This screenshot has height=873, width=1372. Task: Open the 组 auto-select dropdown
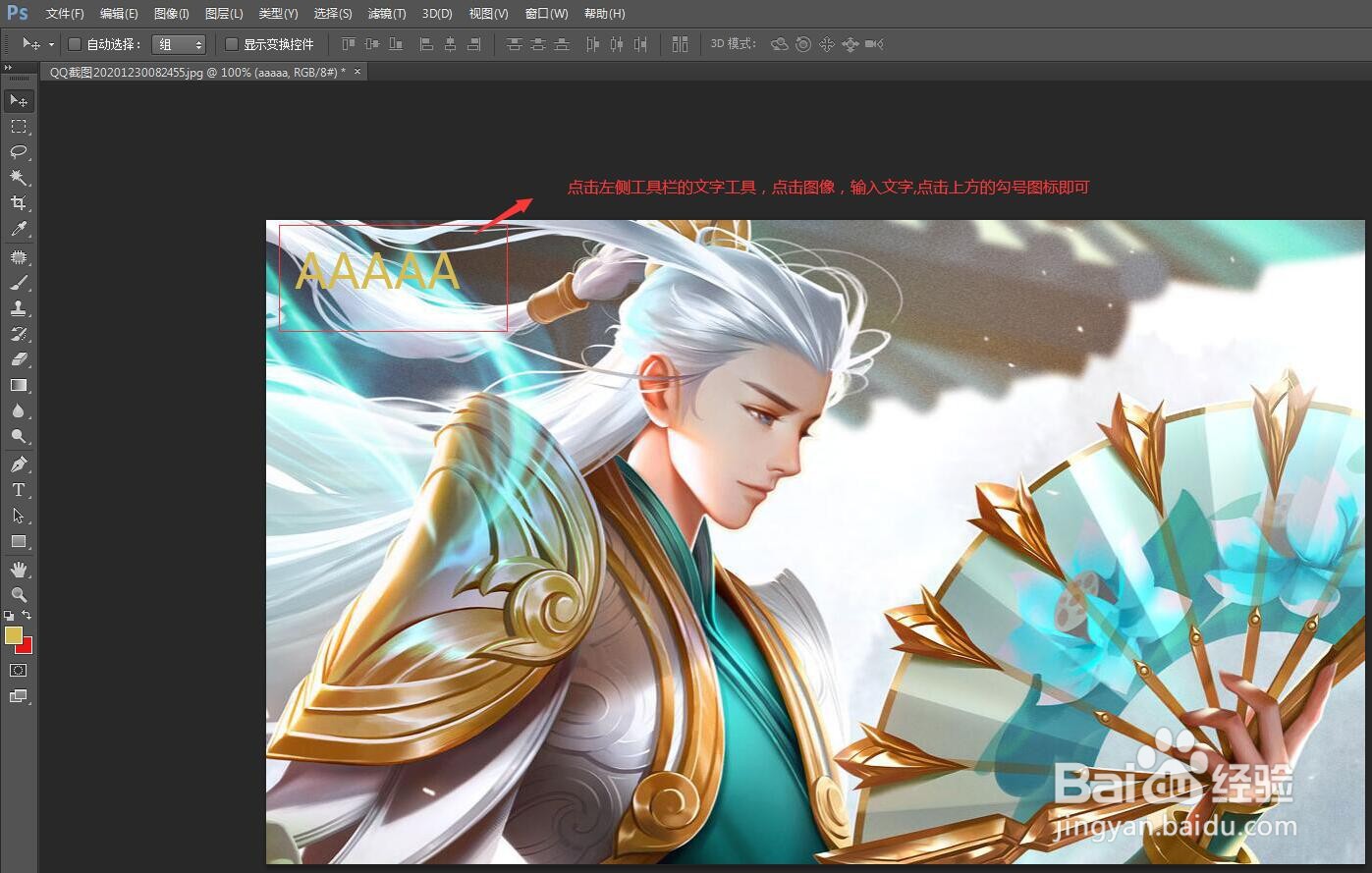(x=180, y=44)
